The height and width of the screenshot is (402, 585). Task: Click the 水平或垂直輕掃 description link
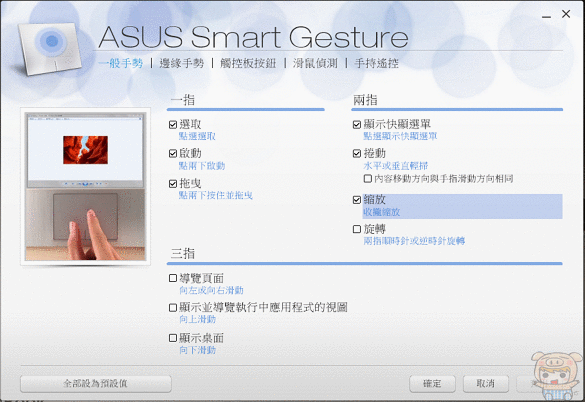[396, 166]
